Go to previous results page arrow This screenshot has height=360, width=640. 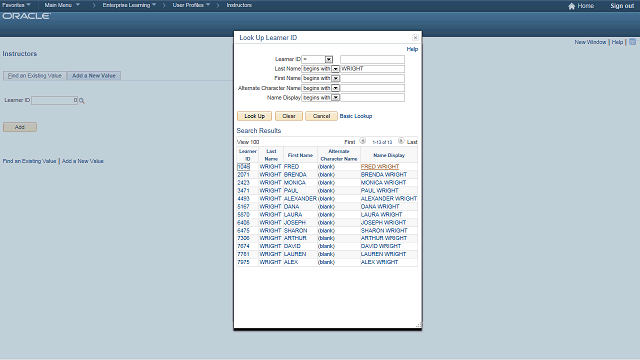click(x=362, y=141)
